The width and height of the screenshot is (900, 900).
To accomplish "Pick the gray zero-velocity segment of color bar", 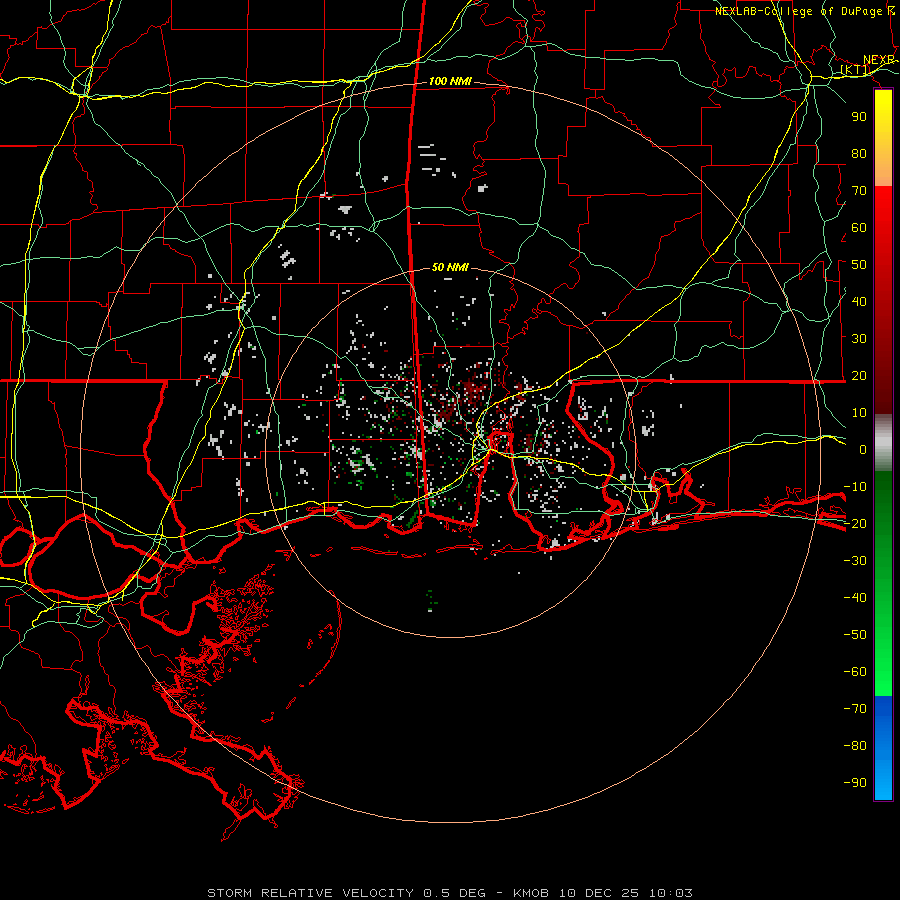I will point(883,442).
